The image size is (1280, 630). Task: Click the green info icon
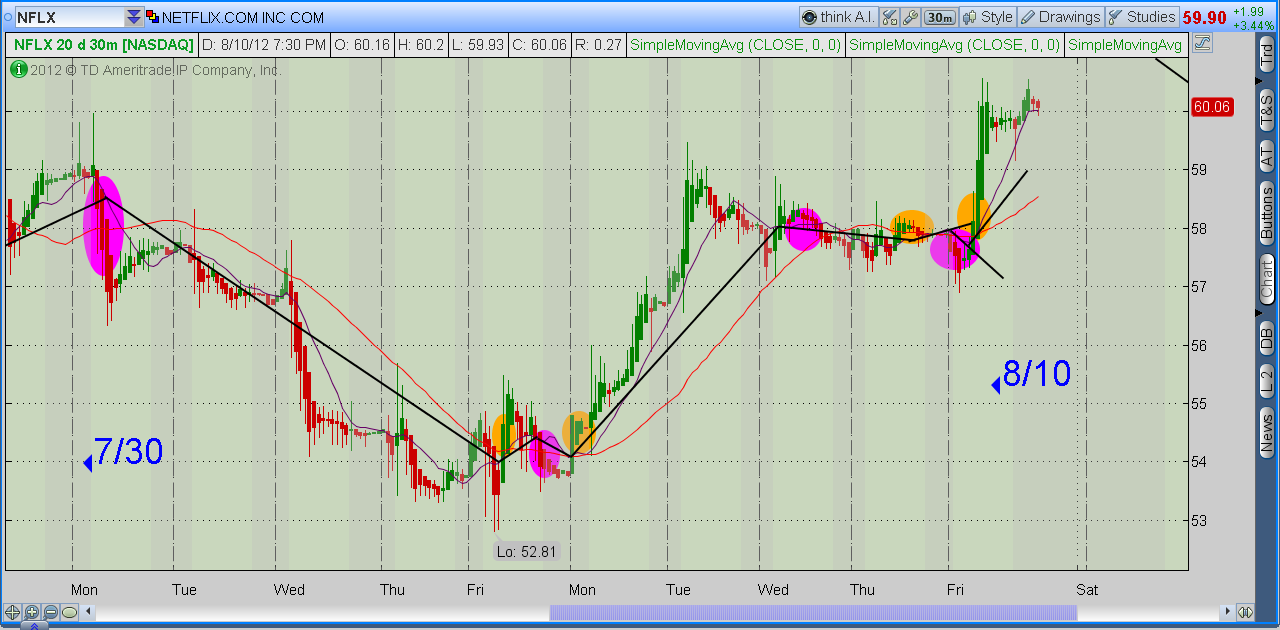[x=18, y=69]
